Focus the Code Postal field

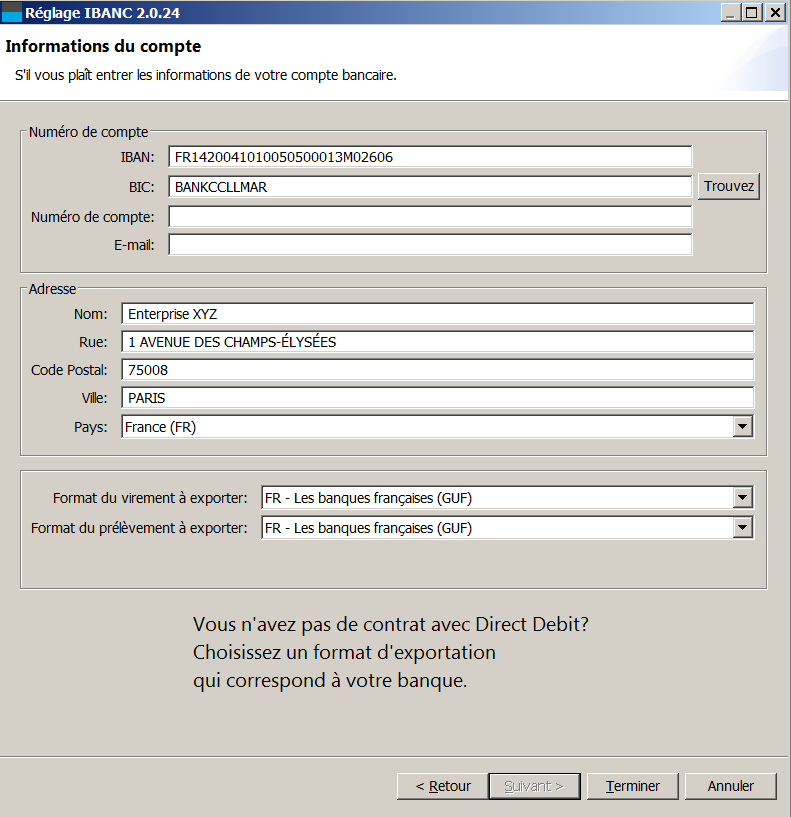[438, 370]
